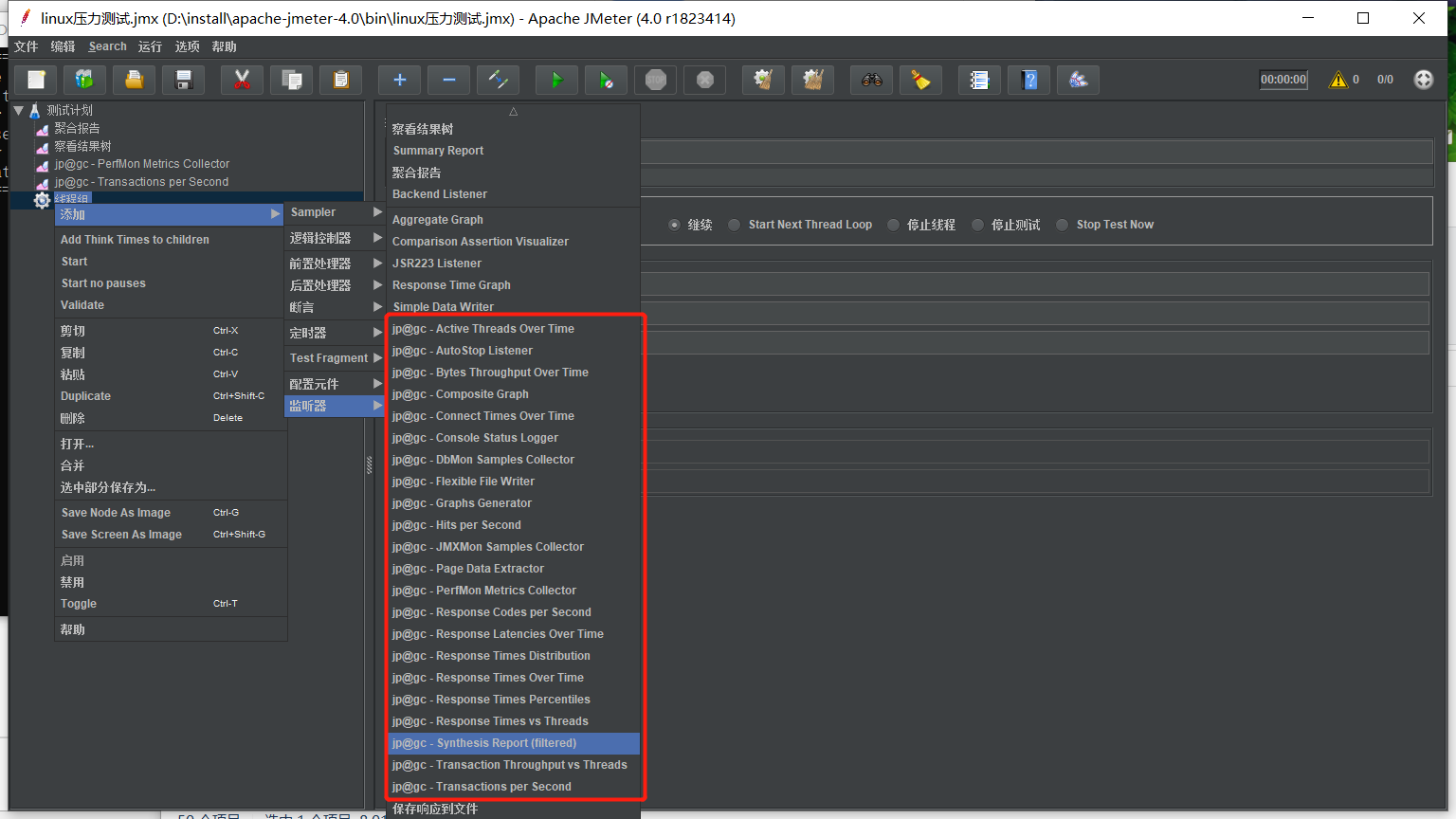Run the test with green Start arrow
The height and width of the screenshot is (819, 1456).
556,81
